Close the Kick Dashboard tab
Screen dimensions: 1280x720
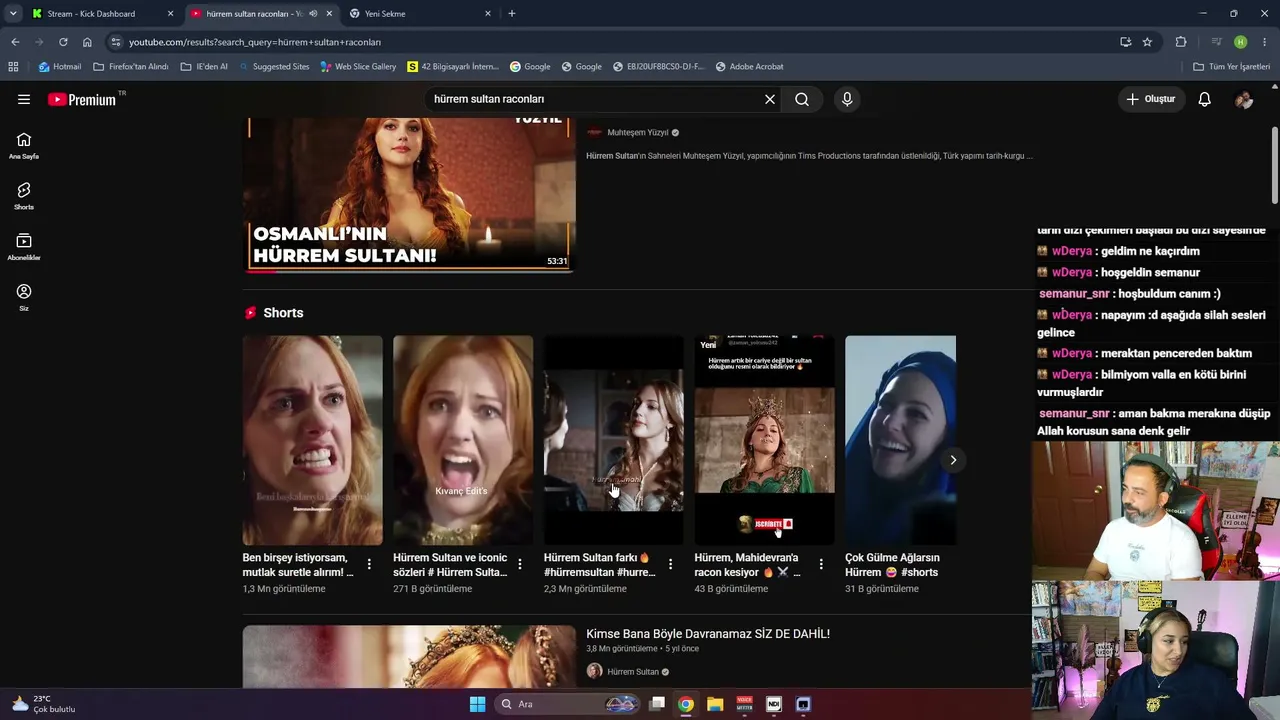coord(170,14)
